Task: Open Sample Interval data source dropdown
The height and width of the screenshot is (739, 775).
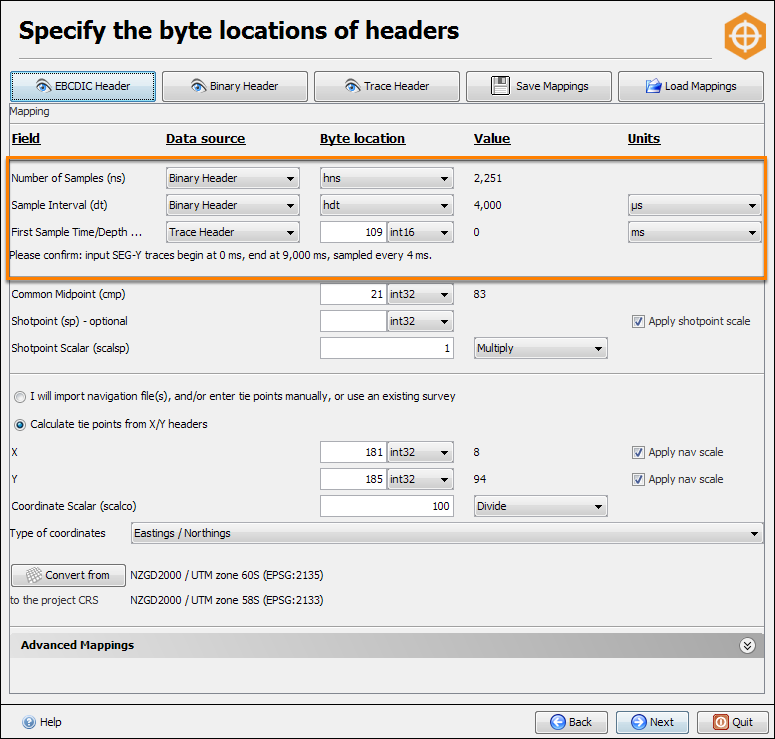Action: coord(233,205)
